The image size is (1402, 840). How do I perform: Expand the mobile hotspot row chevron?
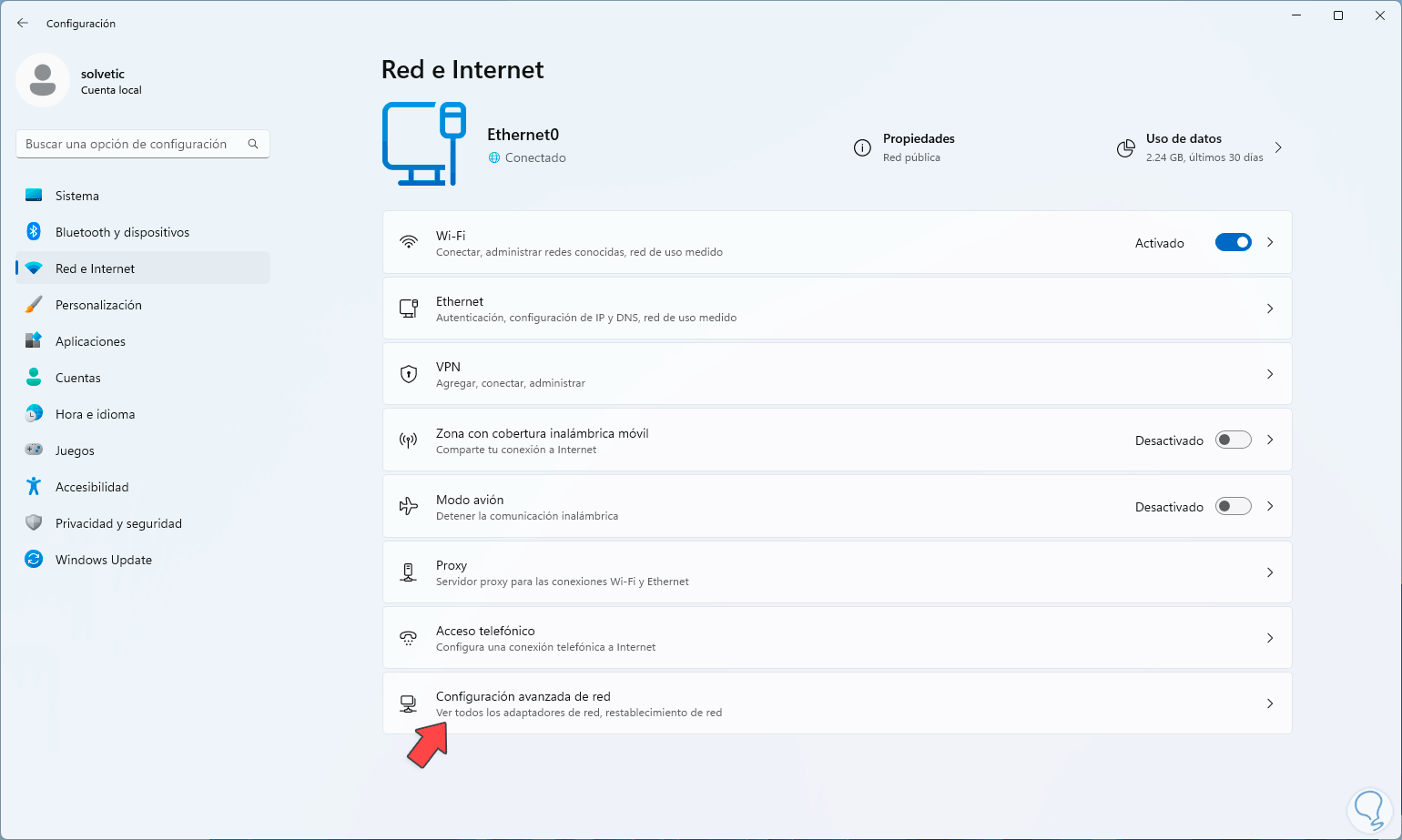(1270, 440)
